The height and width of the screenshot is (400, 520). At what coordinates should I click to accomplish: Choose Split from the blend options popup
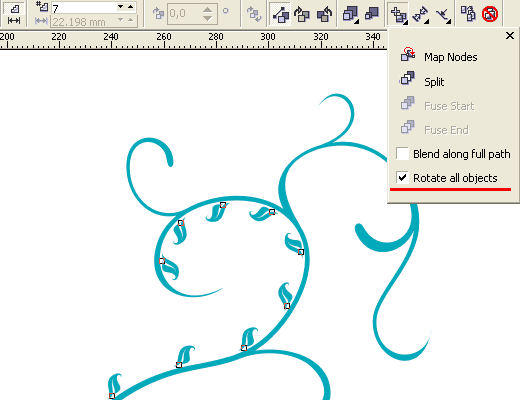coord(422,81)
